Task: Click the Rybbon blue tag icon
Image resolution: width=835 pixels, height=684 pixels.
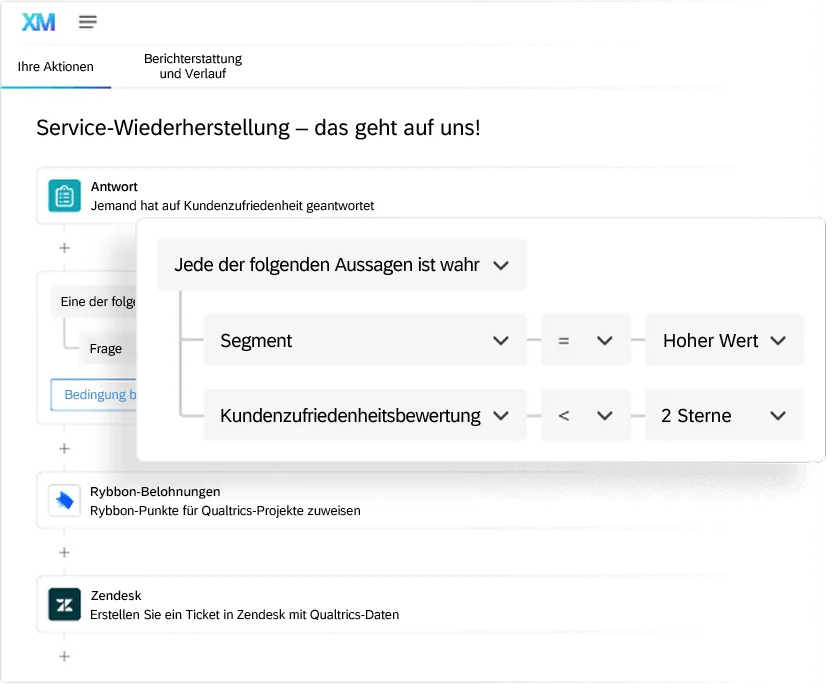Action: point(64,501)
